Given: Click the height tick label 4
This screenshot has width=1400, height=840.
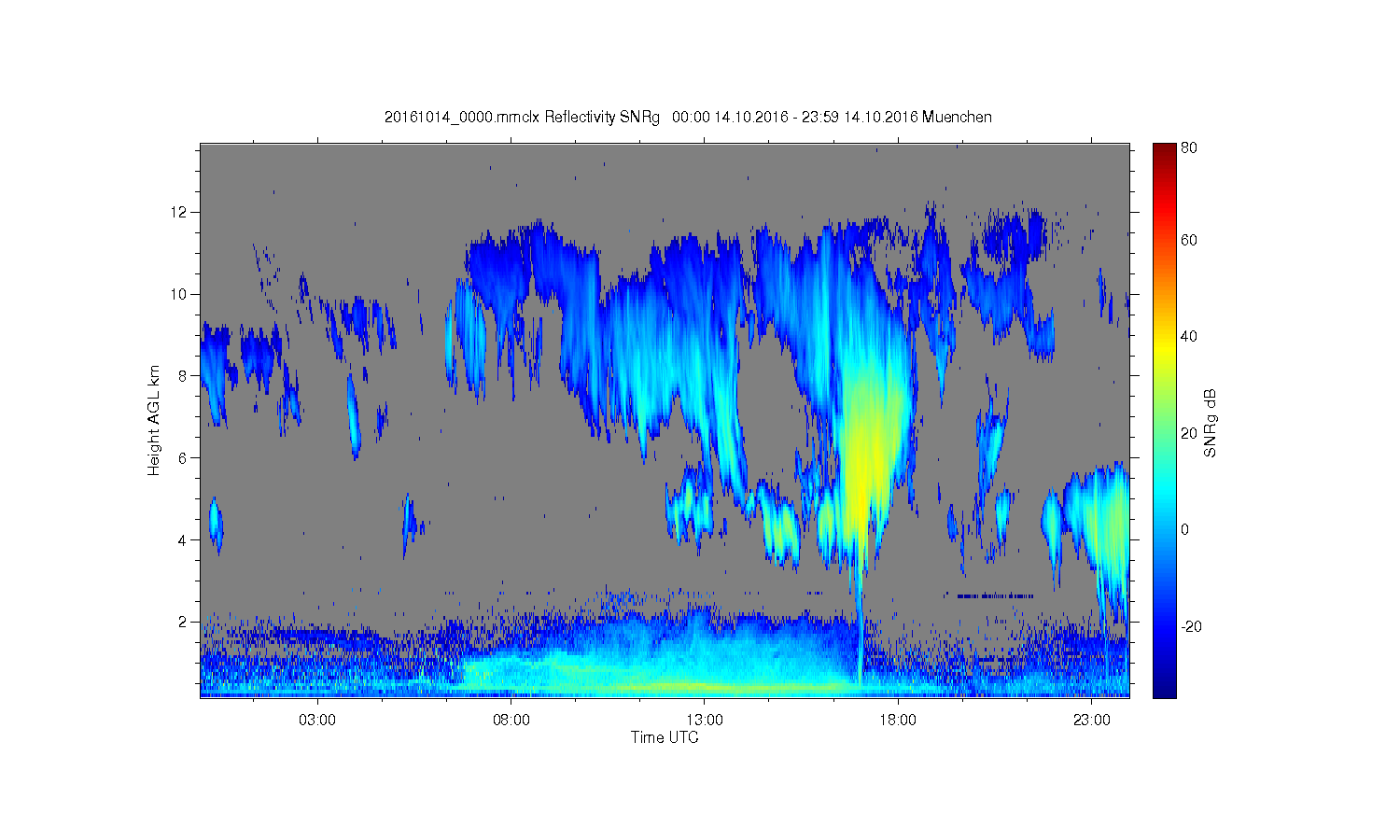Looking at the screenshot, I should (185, 539).
